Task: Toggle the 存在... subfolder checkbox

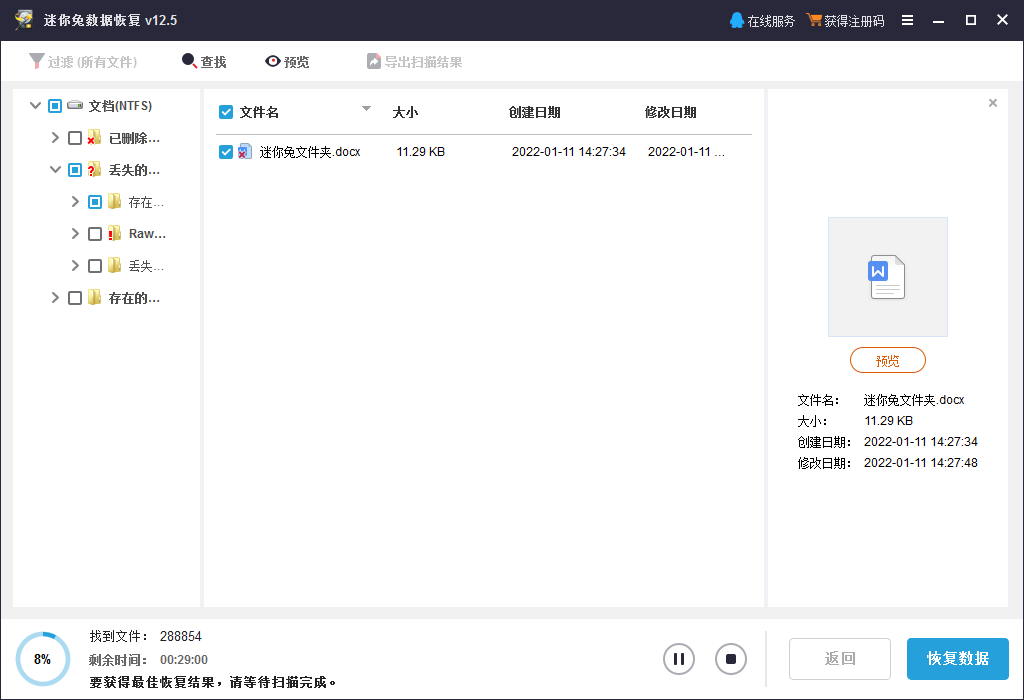Action: [95, 202]
